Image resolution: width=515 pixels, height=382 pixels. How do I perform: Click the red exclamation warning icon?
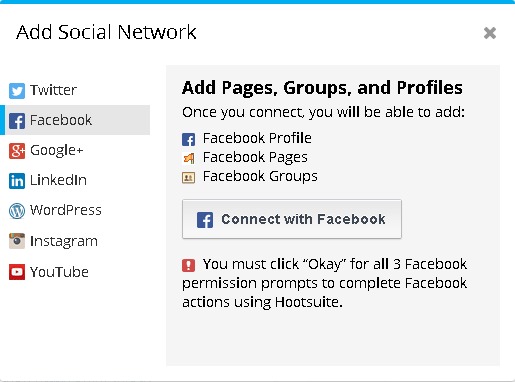[x=188, y=265]
